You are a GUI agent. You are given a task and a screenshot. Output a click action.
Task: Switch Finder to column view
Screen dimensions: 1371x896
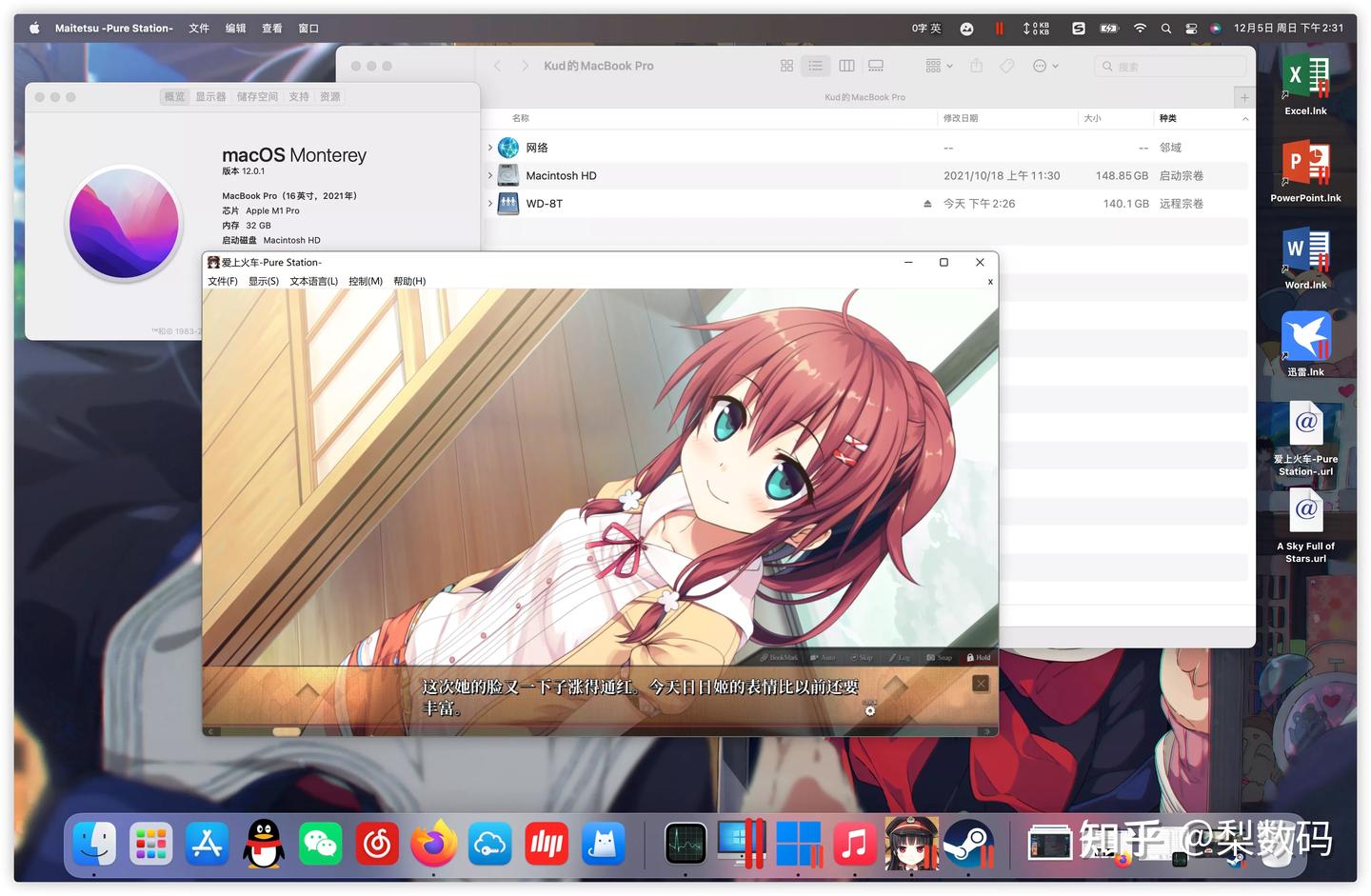click(x=846, y=66)
